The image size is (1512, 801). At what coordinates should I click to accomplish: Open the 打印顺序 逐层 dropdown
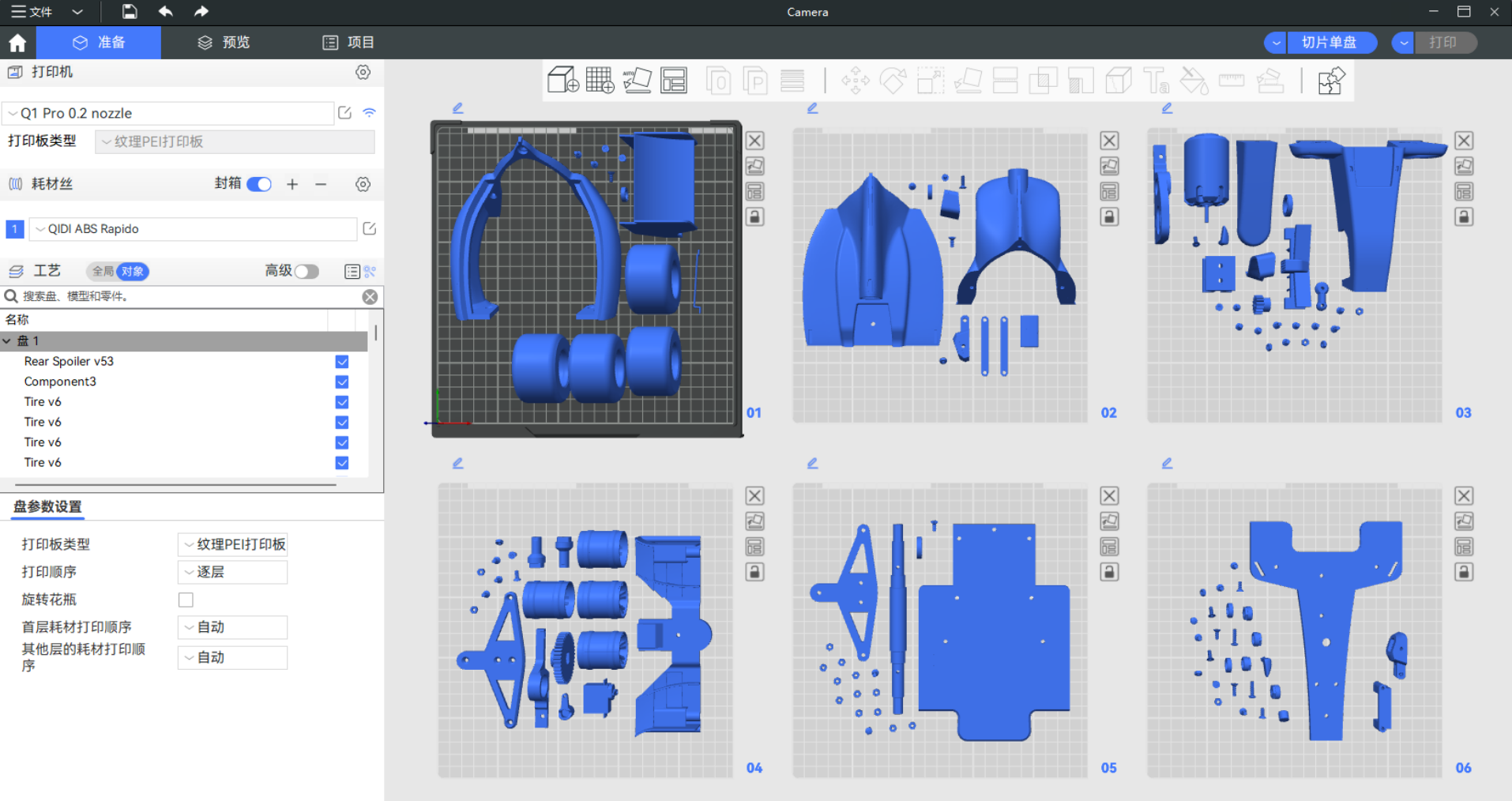232,572
